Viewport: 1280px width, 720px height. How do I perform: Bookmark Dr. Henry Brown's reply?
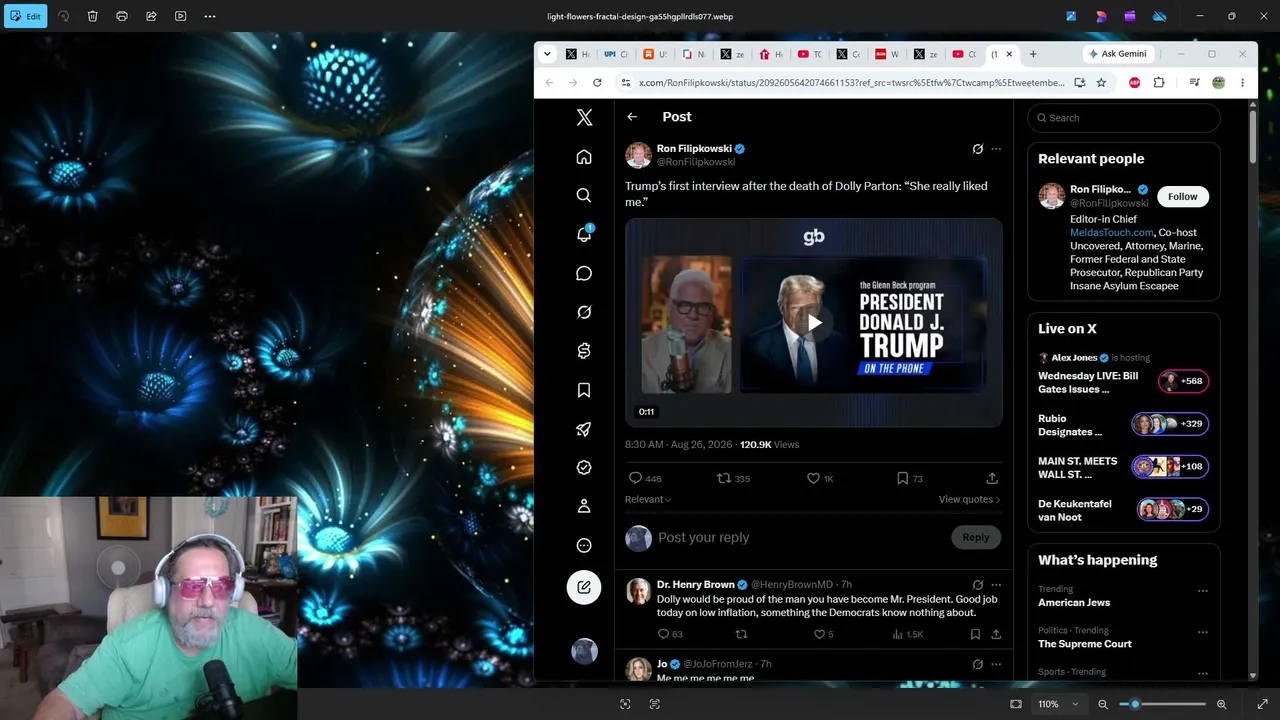click(975, 634)
